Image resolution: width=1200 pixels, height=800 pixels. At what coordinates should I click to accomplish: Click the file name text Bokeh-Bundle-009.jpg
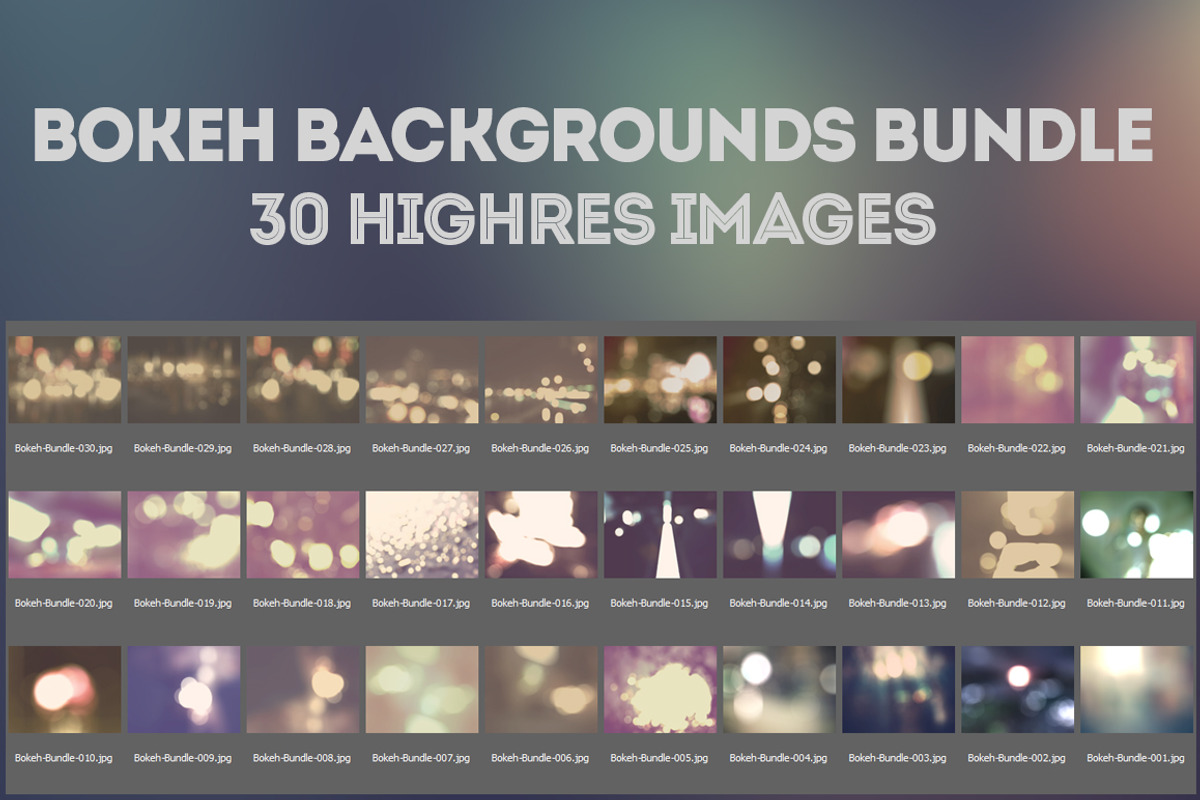(x=183, y=759)
